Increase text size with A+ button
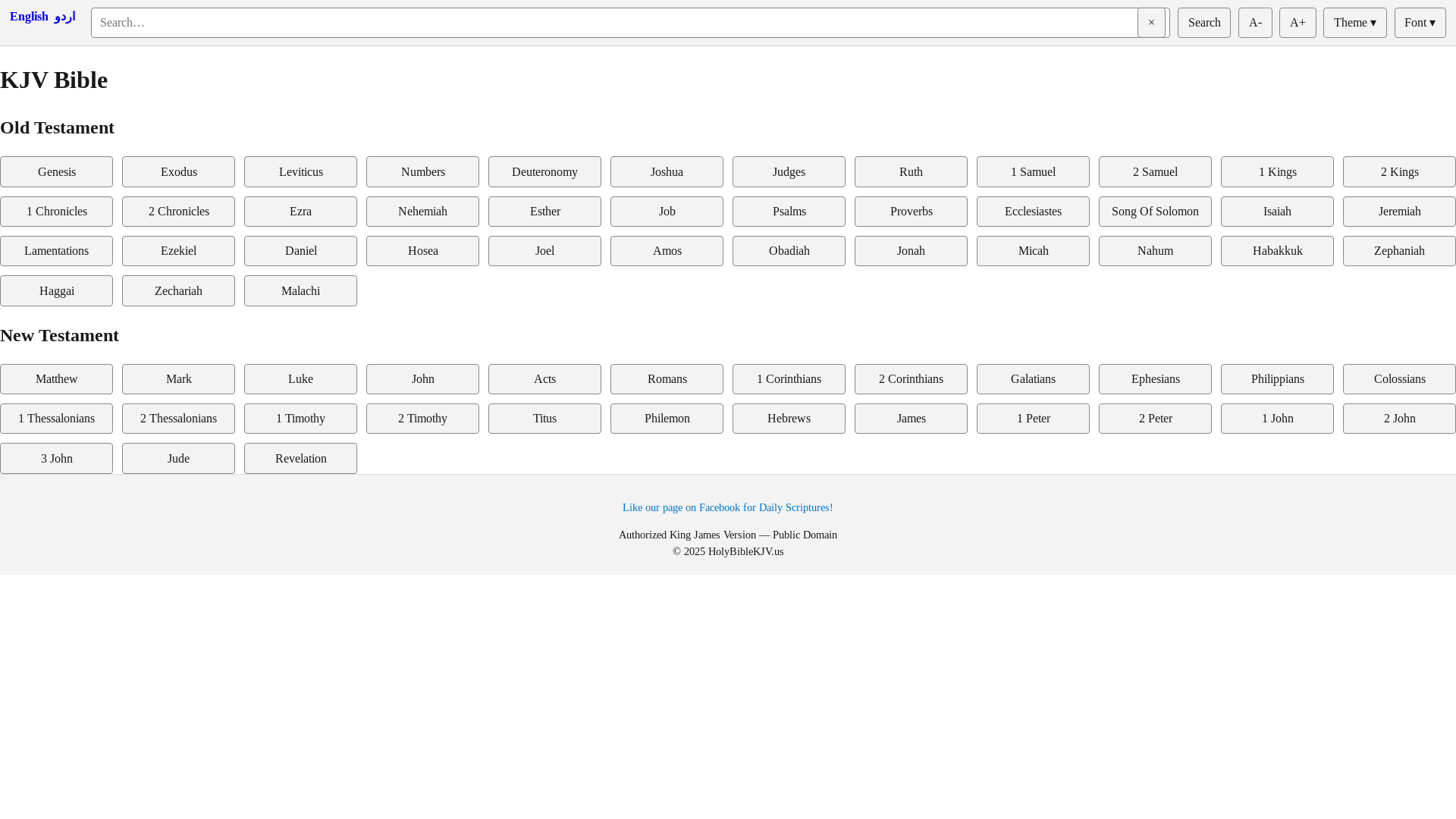 (1298, 23)
